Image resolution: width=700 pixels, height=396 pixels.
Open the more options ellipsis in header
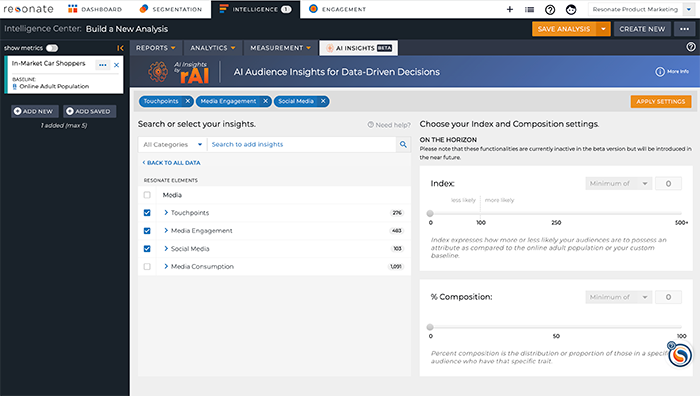click(684, 29)
